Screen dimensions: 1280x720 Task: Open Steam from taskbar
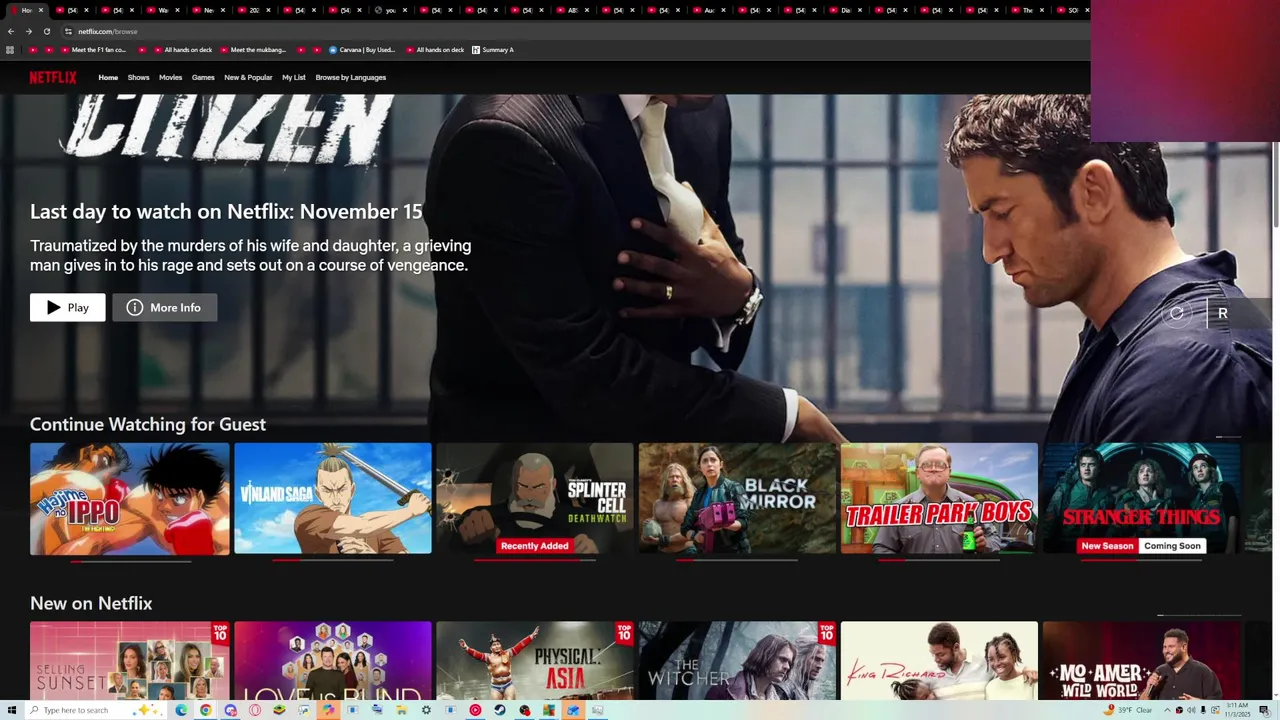(x=499, y=710)
